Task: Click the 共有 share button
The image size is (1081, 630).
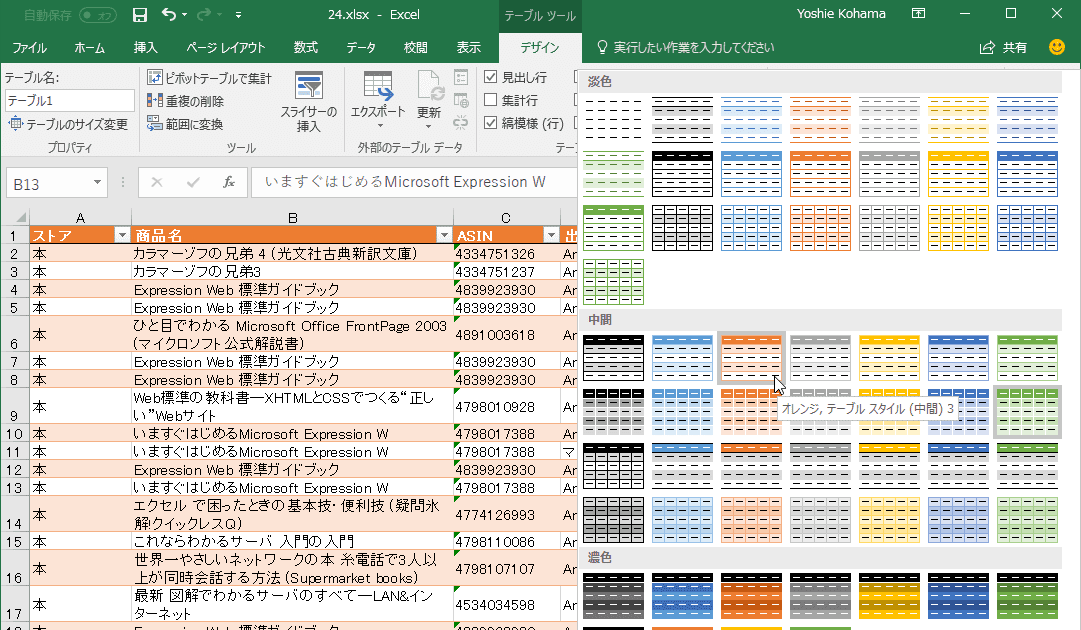Action: coord(1003,47)
